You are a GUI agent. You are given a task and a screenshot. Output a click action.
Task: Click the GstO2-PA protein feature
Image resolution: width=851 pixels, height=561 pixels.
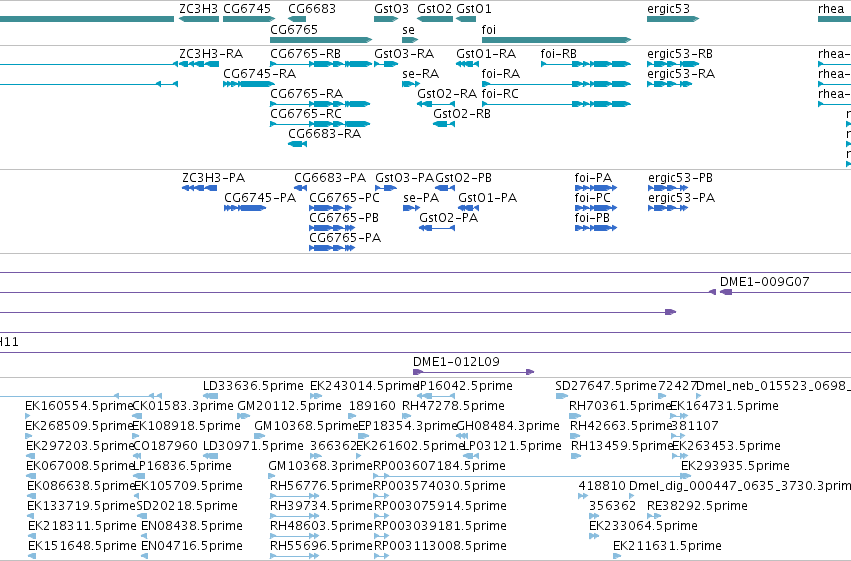point(437,228)
